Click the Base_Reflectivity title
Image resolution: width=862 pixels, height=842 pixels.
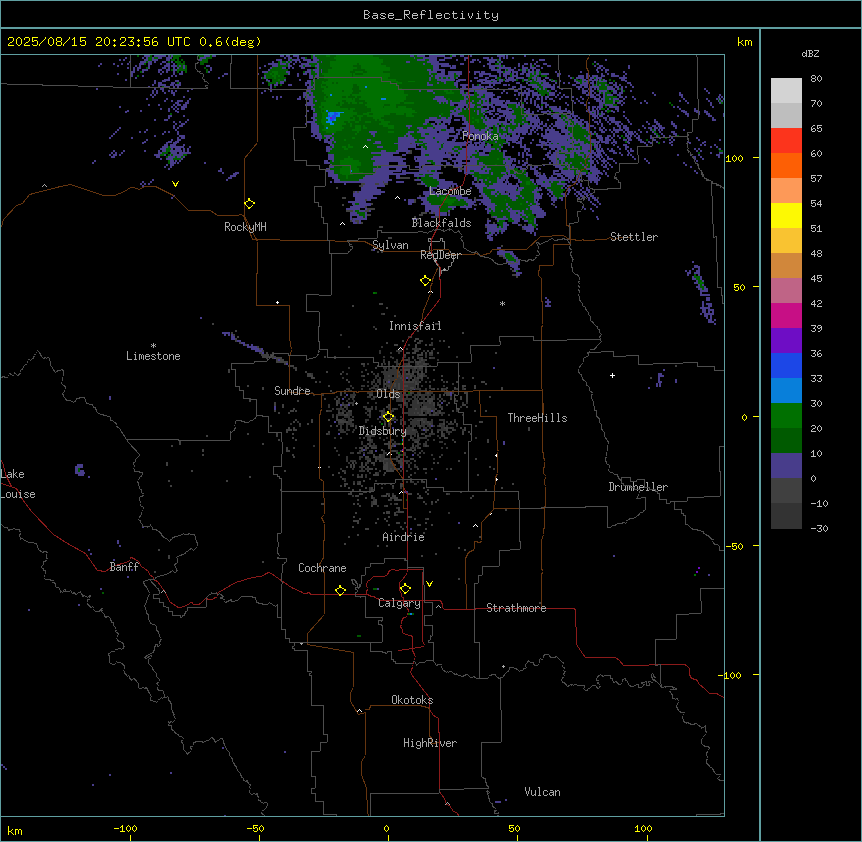tap(431, 15)
